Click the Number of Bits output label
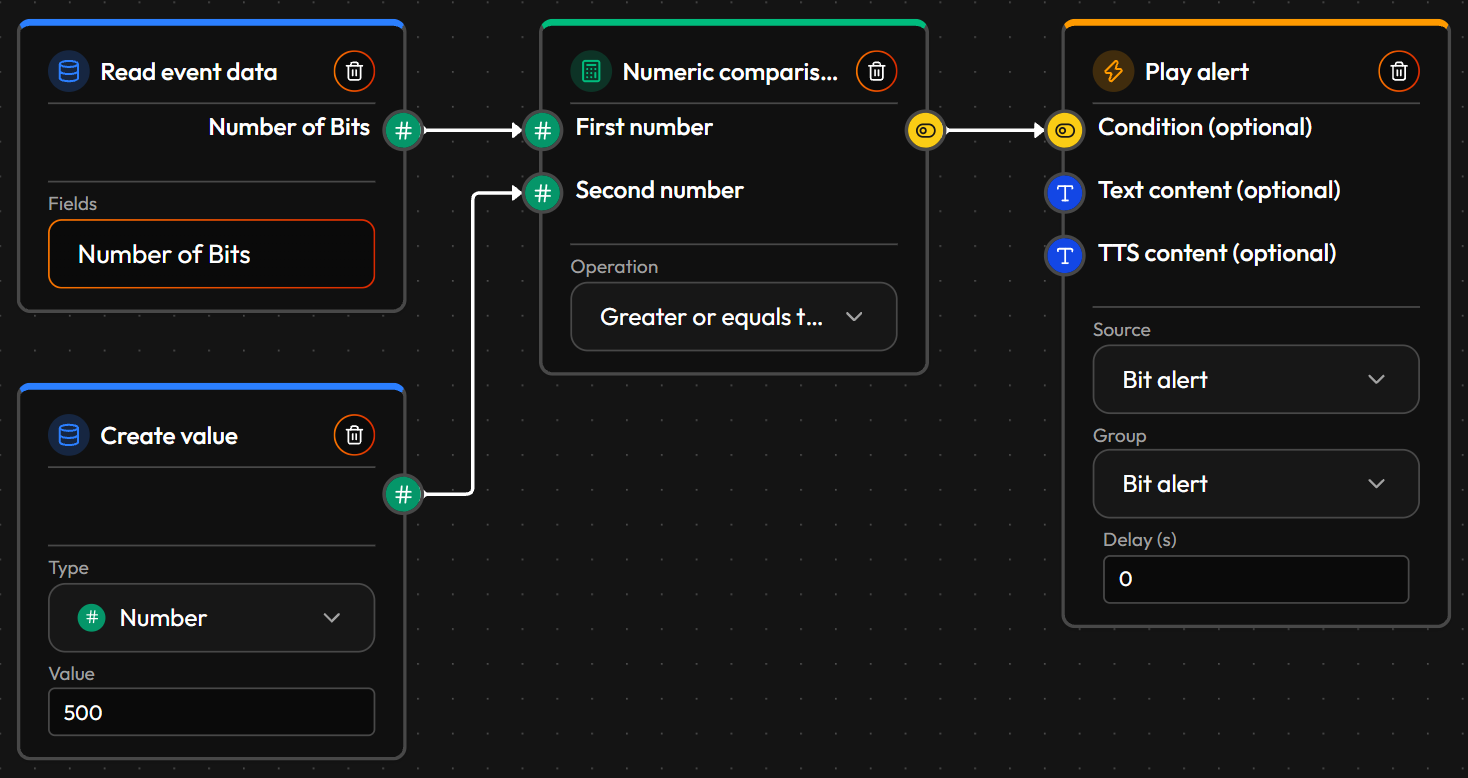The height and width of the screenshot is (778, 1468). 289,127
